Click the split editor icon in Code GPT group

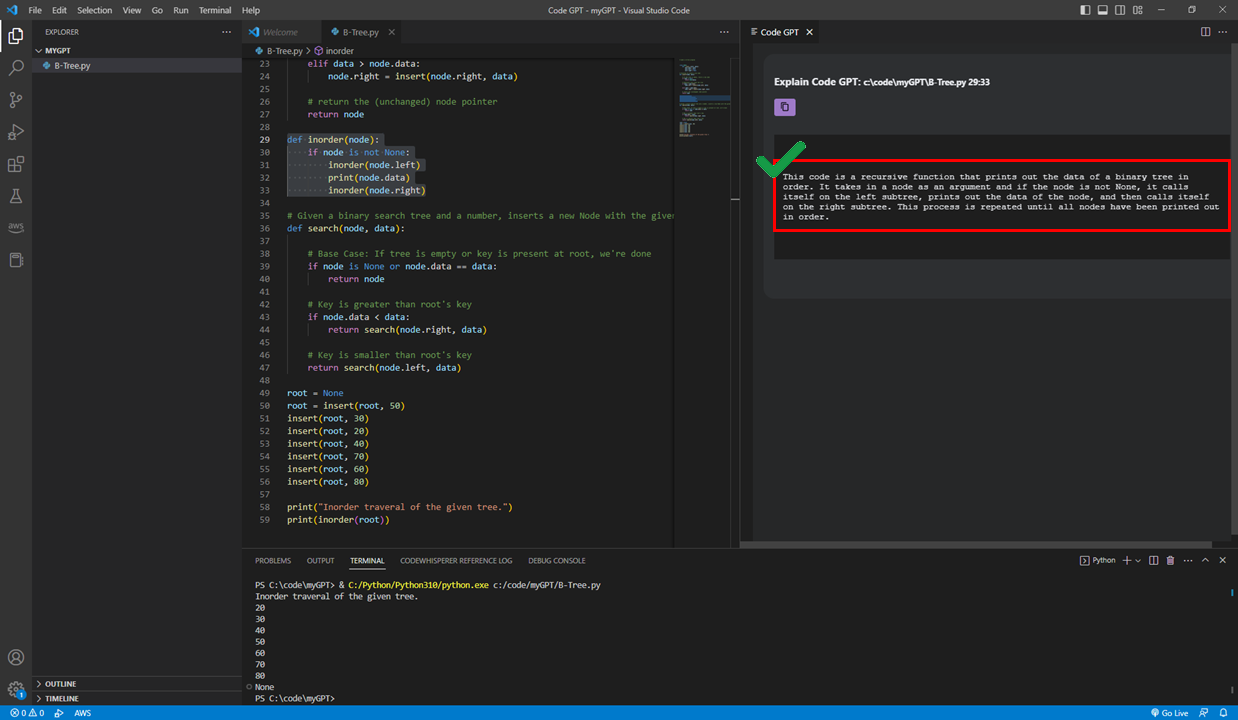pos(1205,32)
